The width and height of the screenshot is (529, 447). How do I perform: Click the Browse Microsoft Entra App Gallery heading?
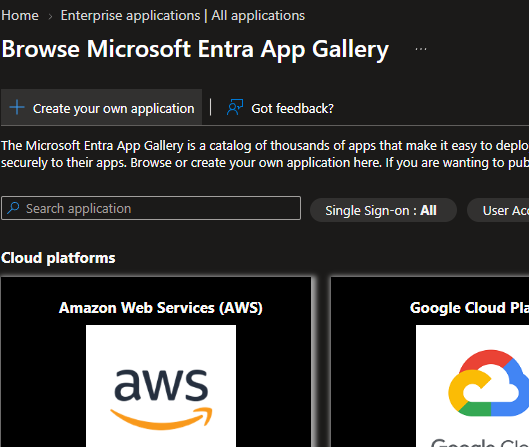click(195, 50)
